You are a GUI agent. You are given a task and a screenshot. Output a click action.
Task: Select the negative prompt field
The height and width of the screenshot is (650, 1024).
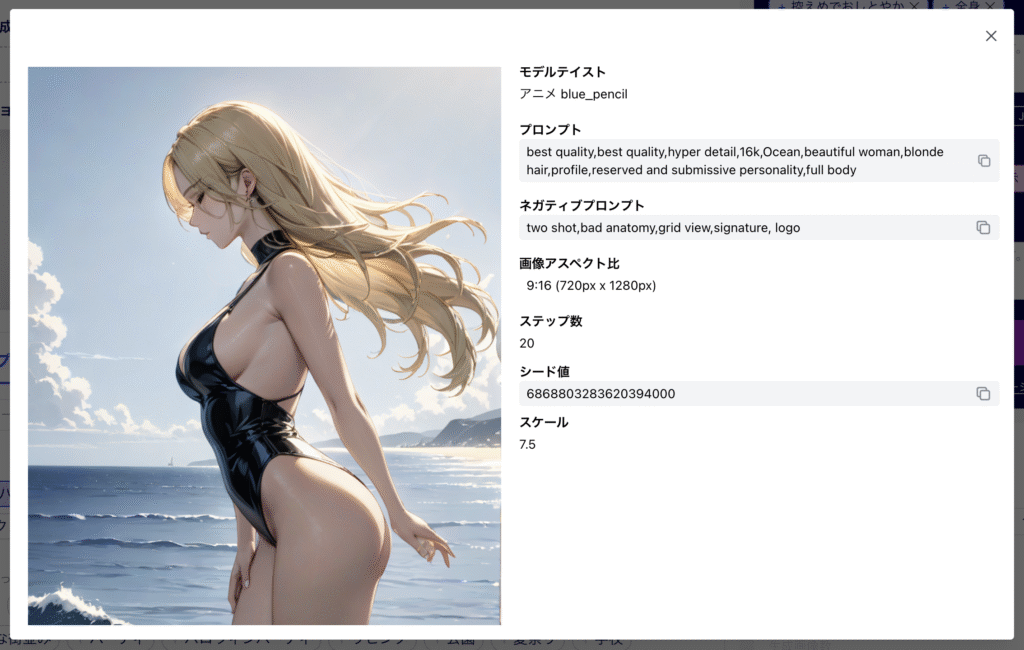pos(759,227)
